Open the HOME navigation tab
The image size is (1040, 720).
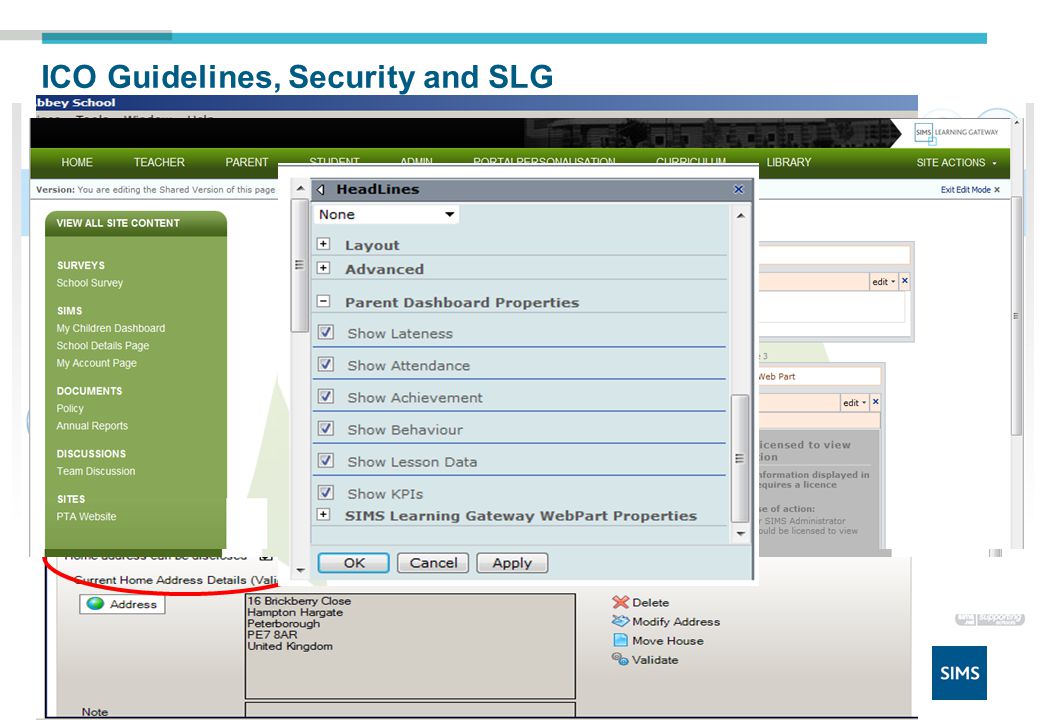(77, 162)
